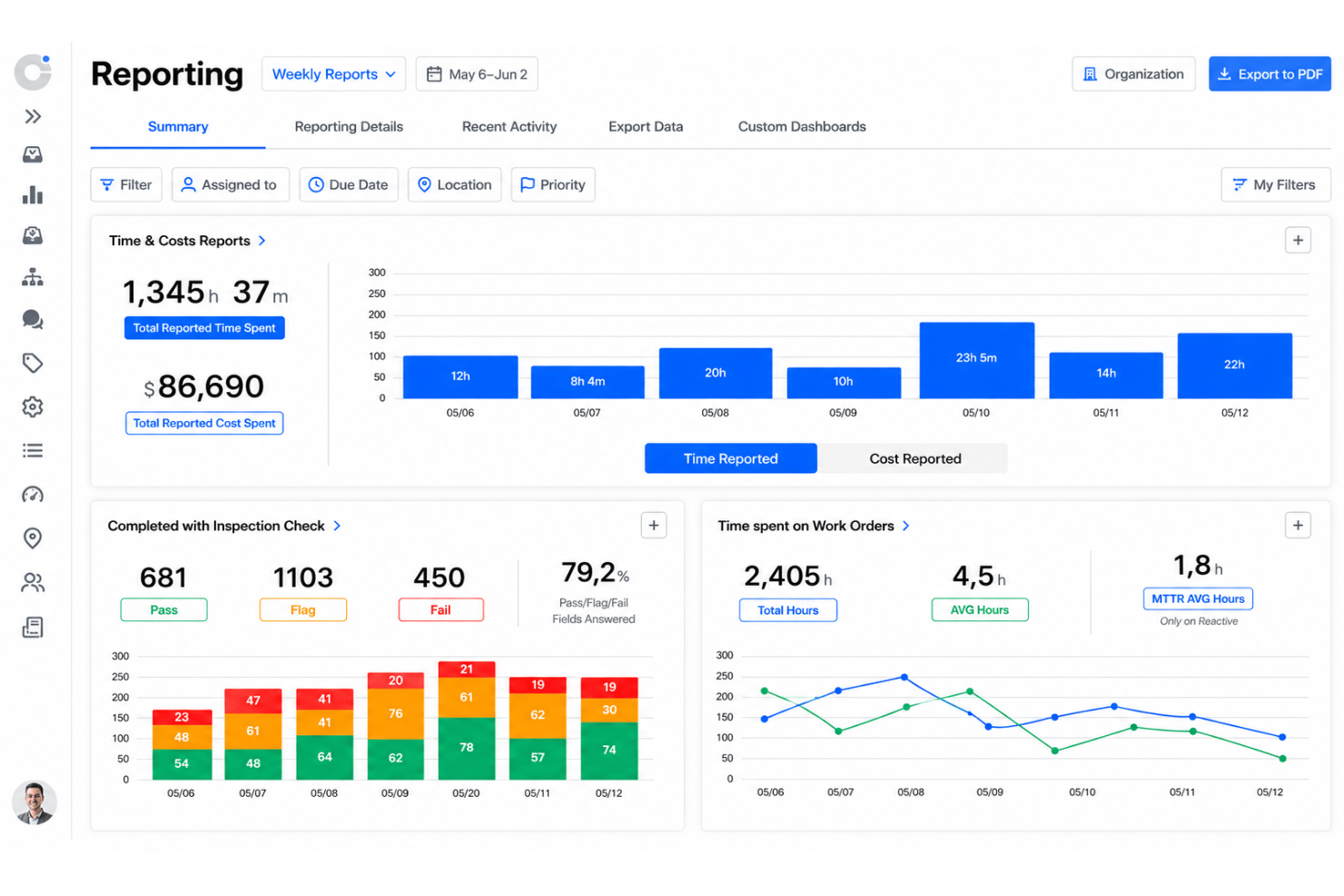The width and height of the screenshot is (1344, 896).
Task: Click the Filter button
Action: [126, 184]
